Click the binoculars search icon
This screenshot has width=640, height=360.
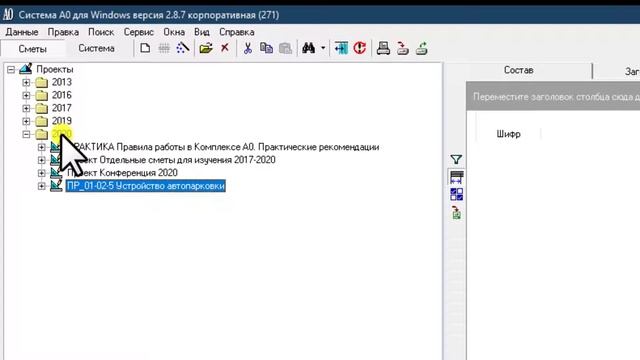tap(309, 48)
